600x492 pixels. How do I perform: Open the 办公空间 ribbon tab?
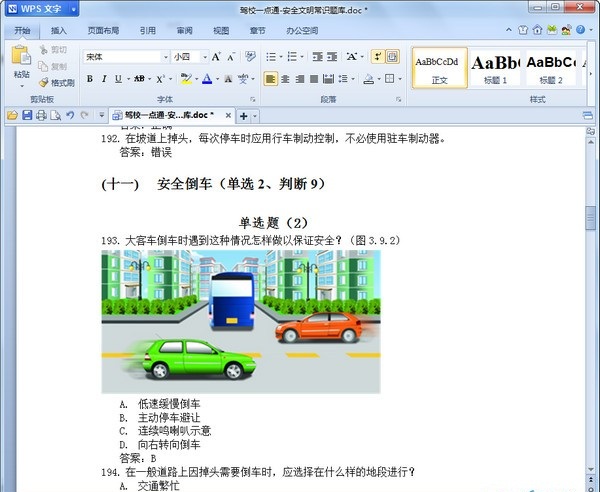point(302,31)
